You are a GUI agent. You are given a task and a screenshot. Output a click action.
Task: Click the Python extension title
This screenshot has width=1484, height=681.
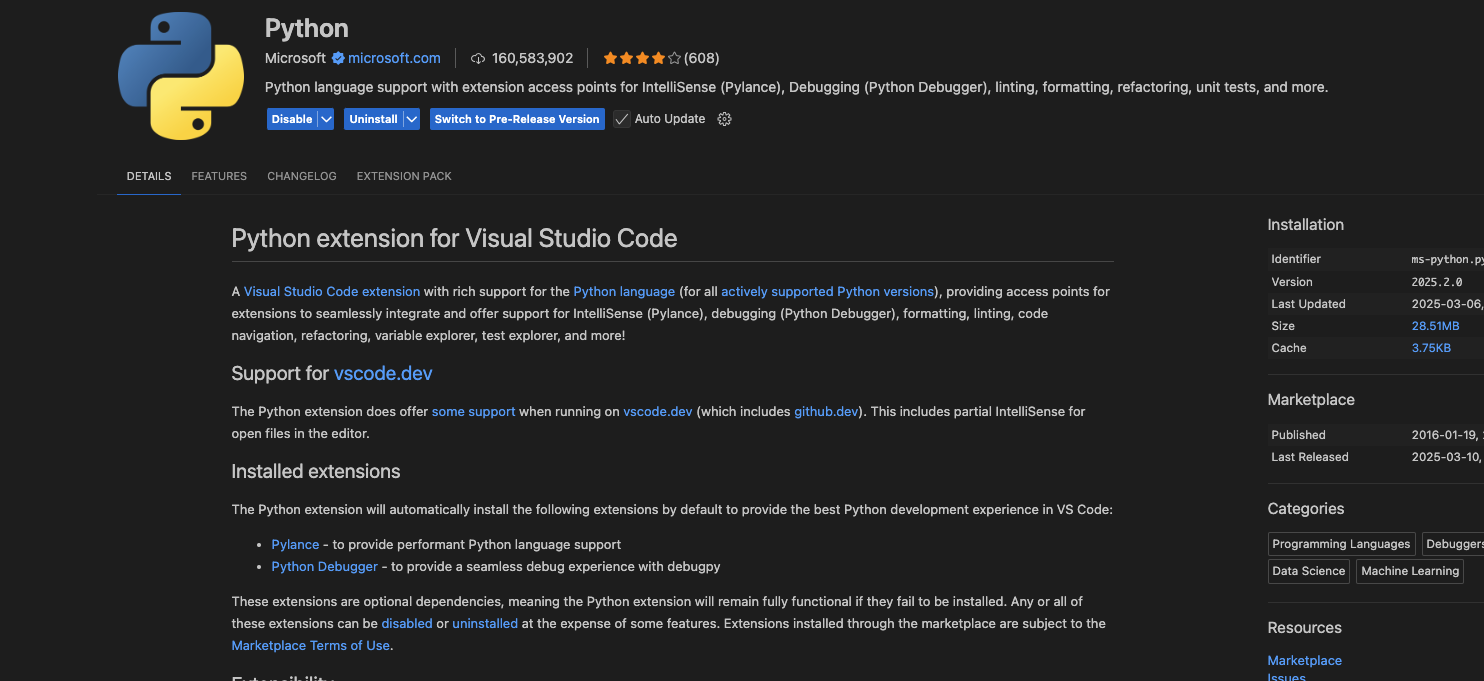coord(307,27)
